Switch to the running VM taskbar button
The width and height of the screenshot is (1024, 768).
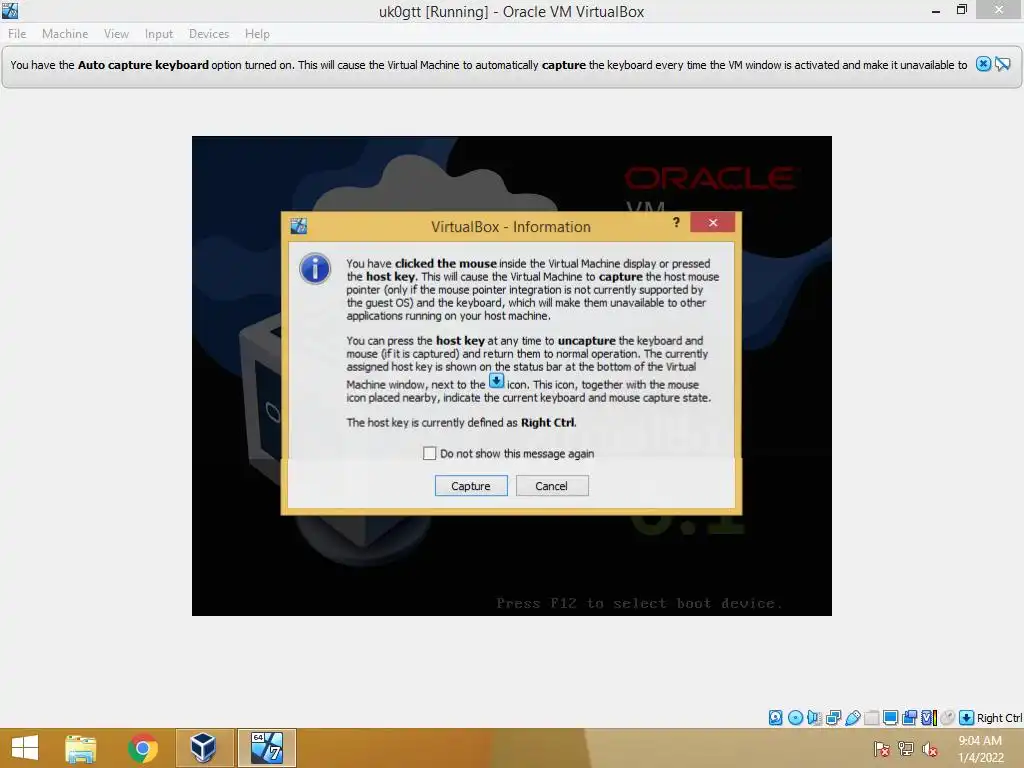click(266, 748)
